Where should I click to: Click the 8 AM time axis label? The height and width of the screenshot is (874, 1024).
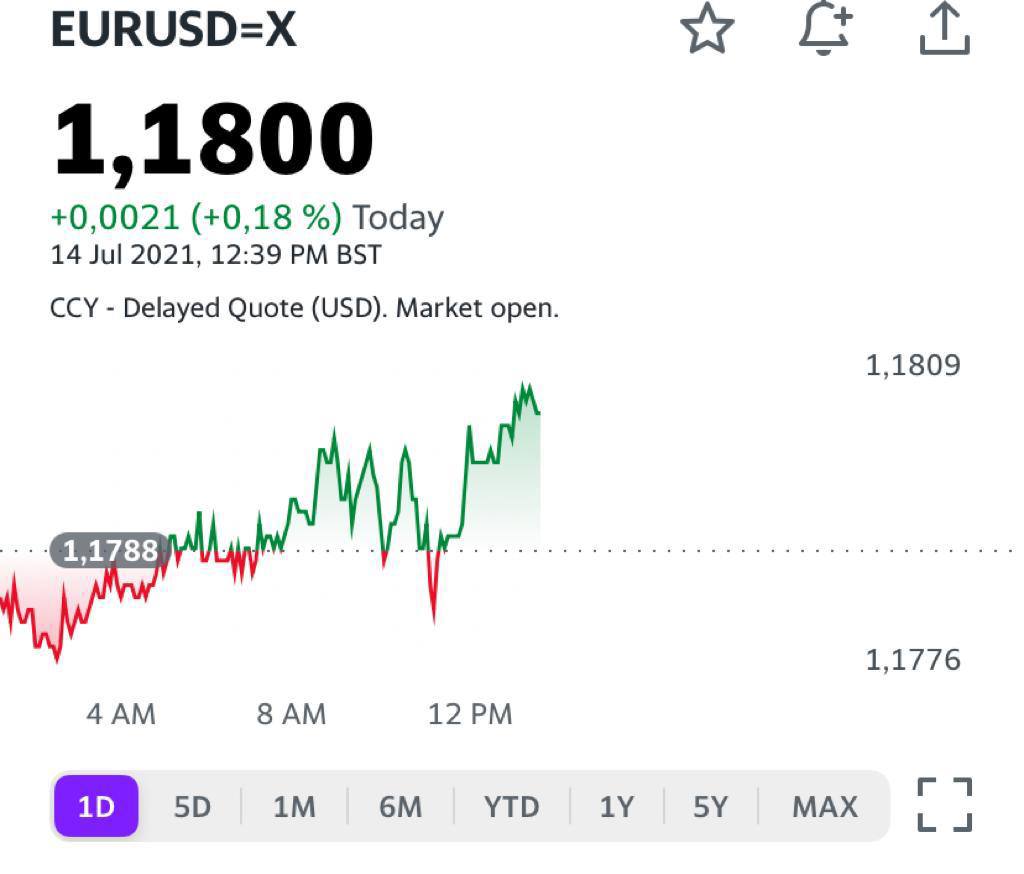291,714
